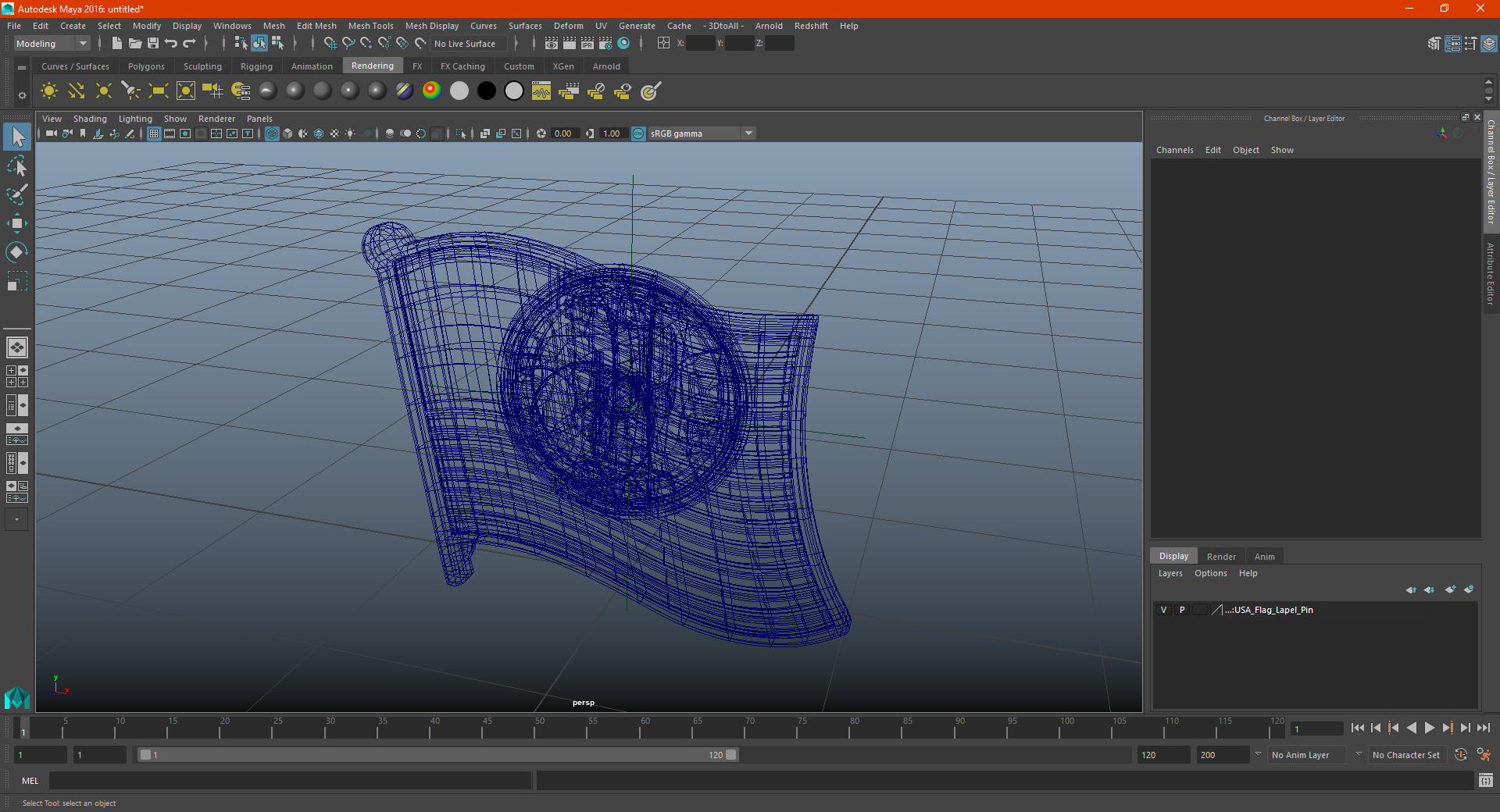Open the sRGB gamma view transform dropdown

pos(702,134)
